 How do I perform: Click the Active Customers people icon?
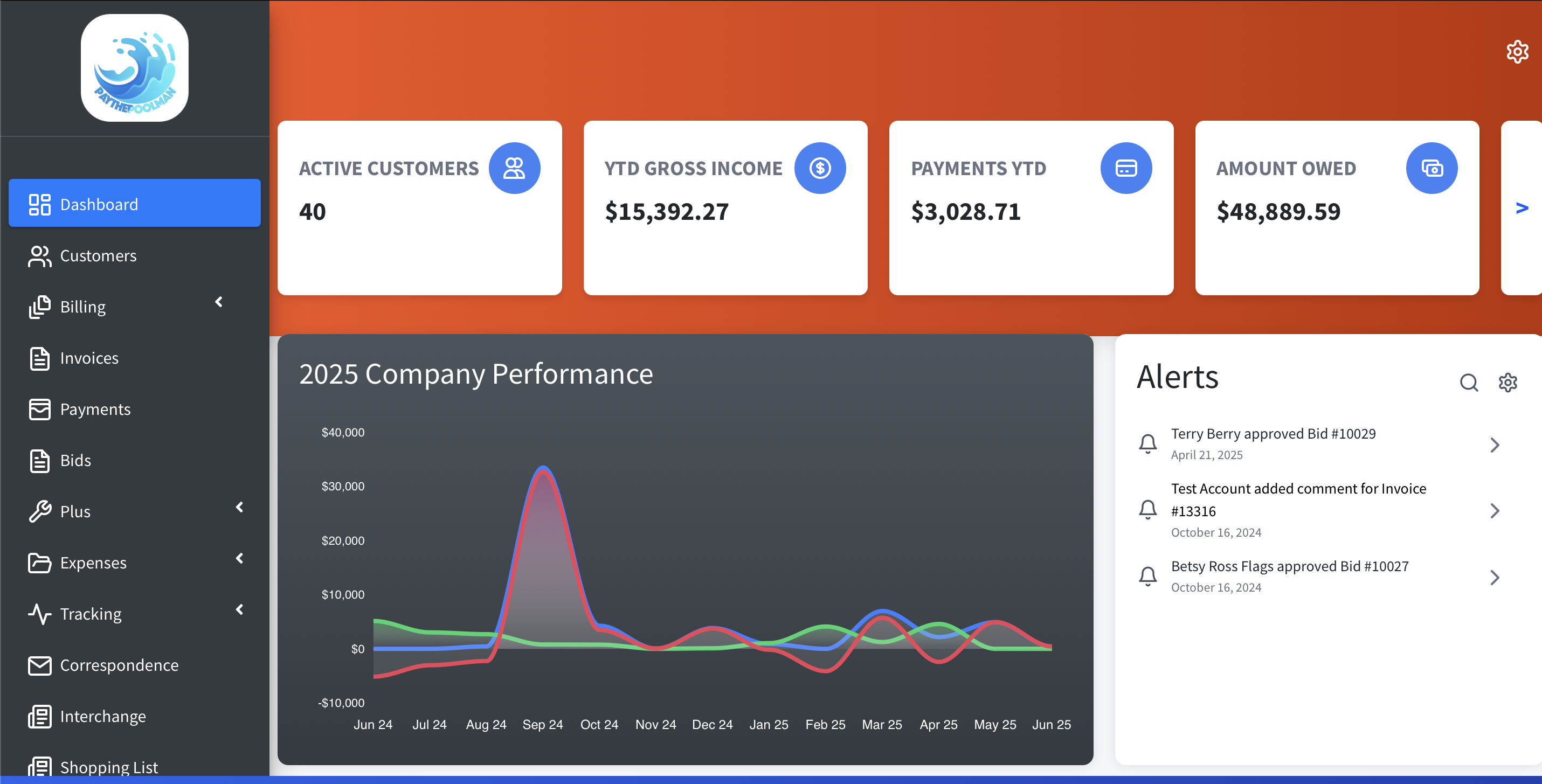514,168
